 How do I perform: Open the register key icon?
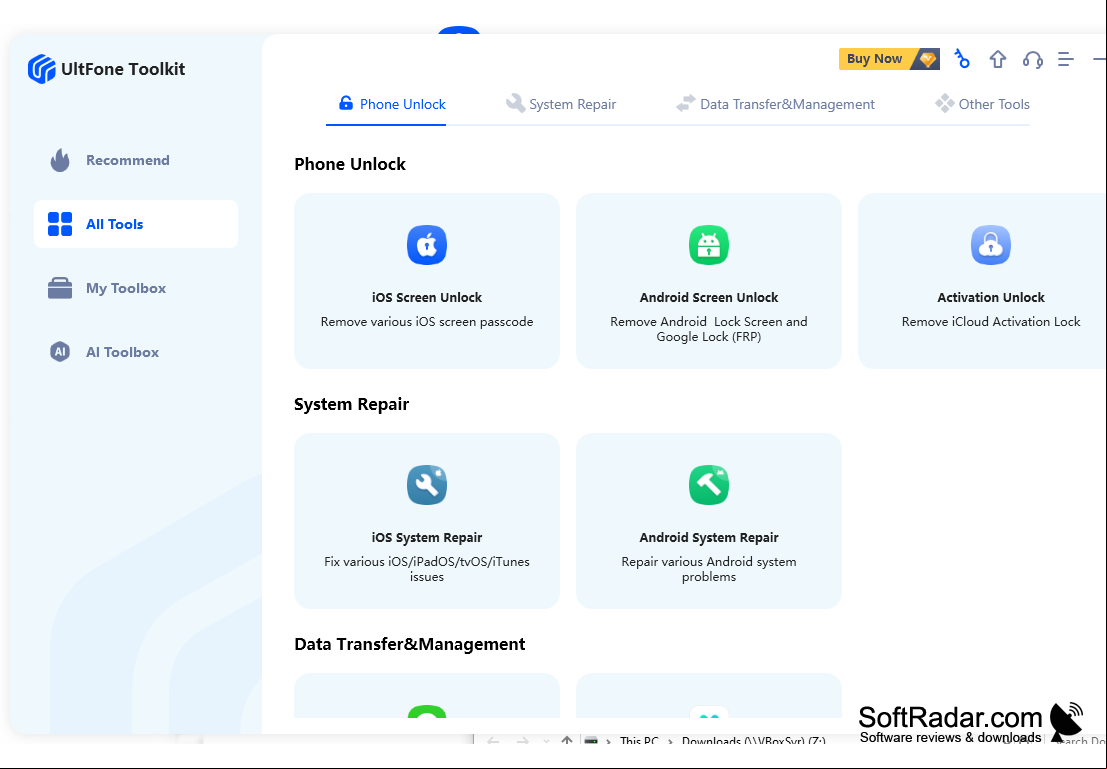[x=962, y=59]
